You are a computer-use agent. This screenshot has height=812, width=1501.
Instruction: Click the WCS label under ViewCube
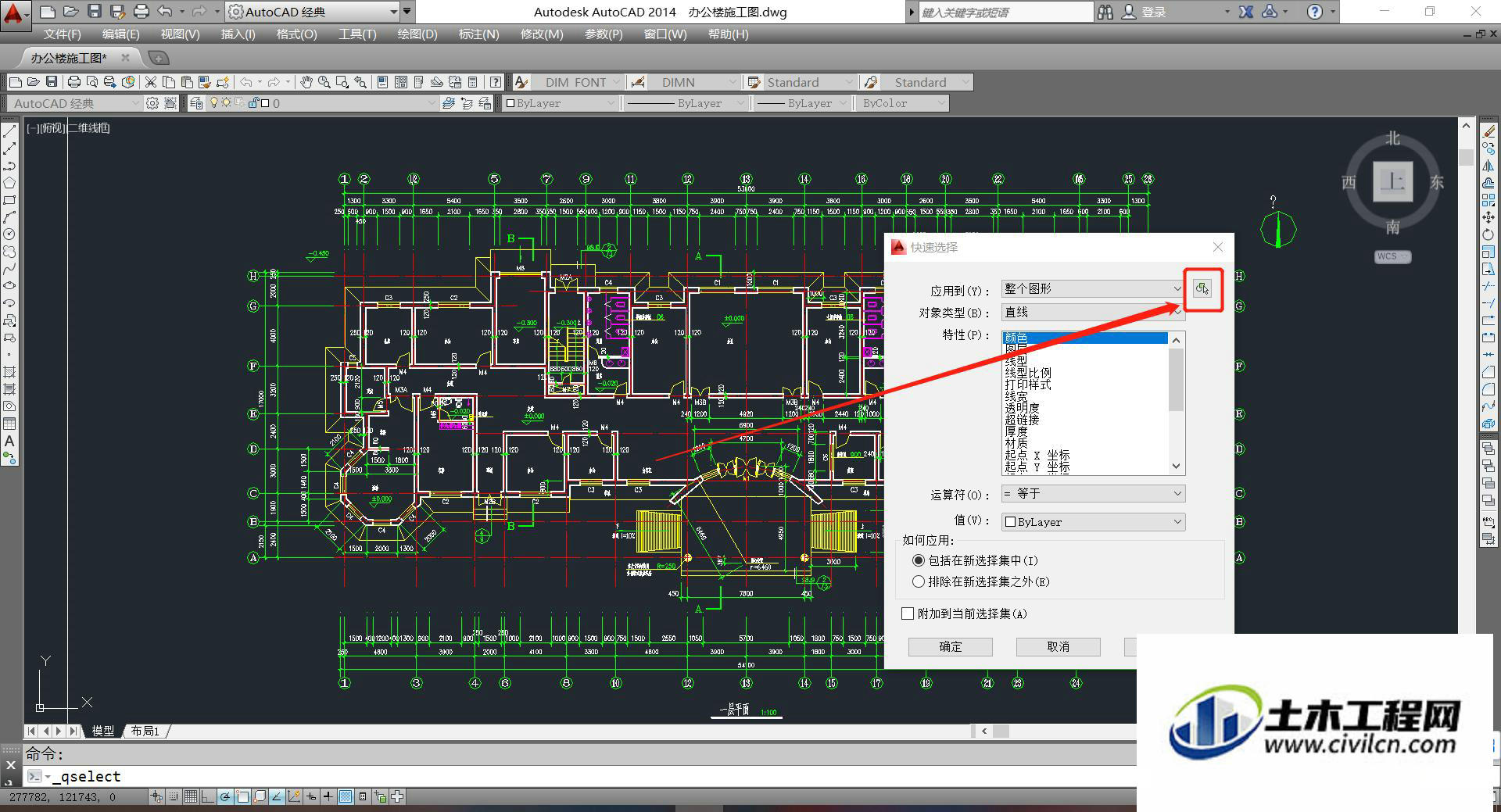point(1392,256)
